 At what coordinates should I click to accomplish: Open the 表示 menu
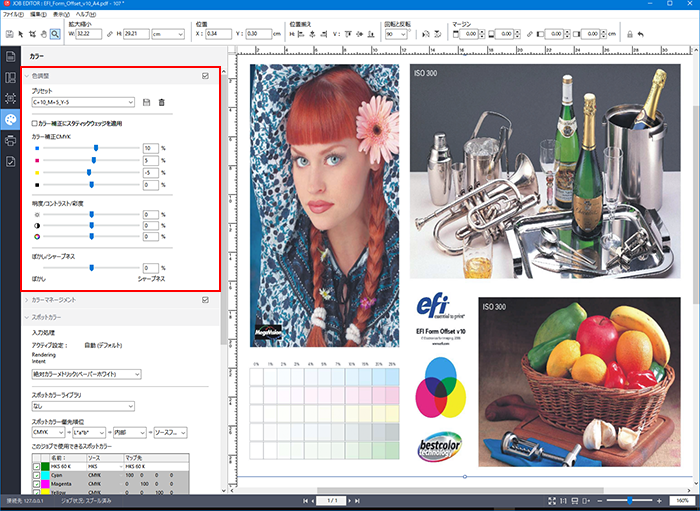(x=61, y=14)
